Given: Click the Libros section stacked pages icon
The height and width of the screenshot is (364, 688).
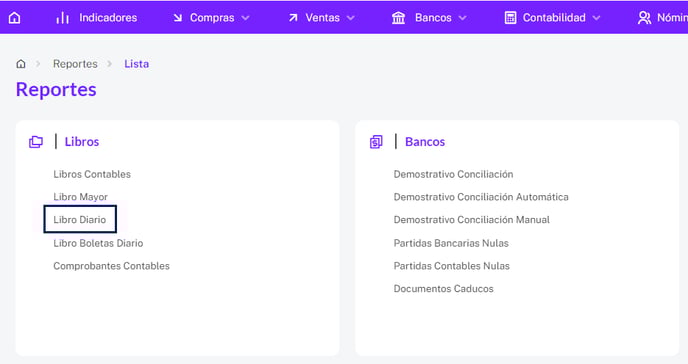Looking at the screenshot, I should point(36,142).
